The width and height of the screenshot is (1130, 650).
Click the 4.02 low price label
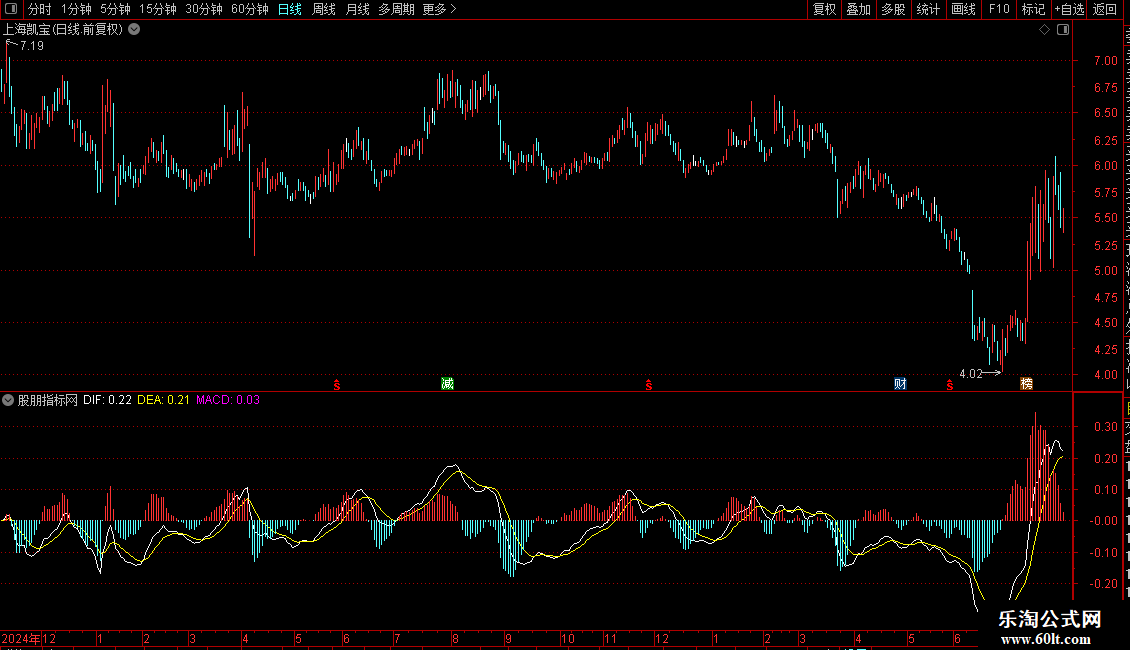(x=971, y=373)
